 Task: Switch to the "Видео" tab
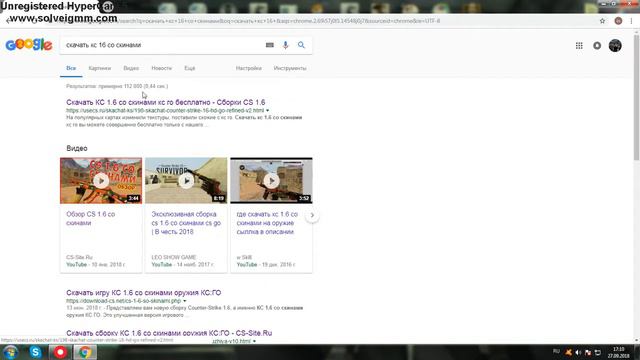pyautogui.click(x=131, y=68)
